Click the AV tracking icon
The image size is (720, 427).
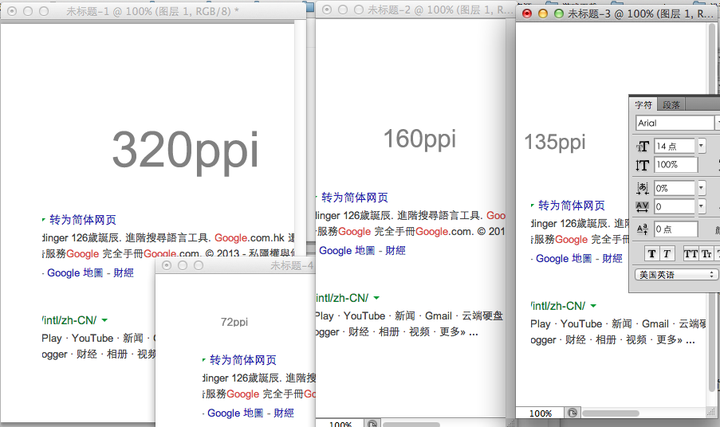pos(642,207)
